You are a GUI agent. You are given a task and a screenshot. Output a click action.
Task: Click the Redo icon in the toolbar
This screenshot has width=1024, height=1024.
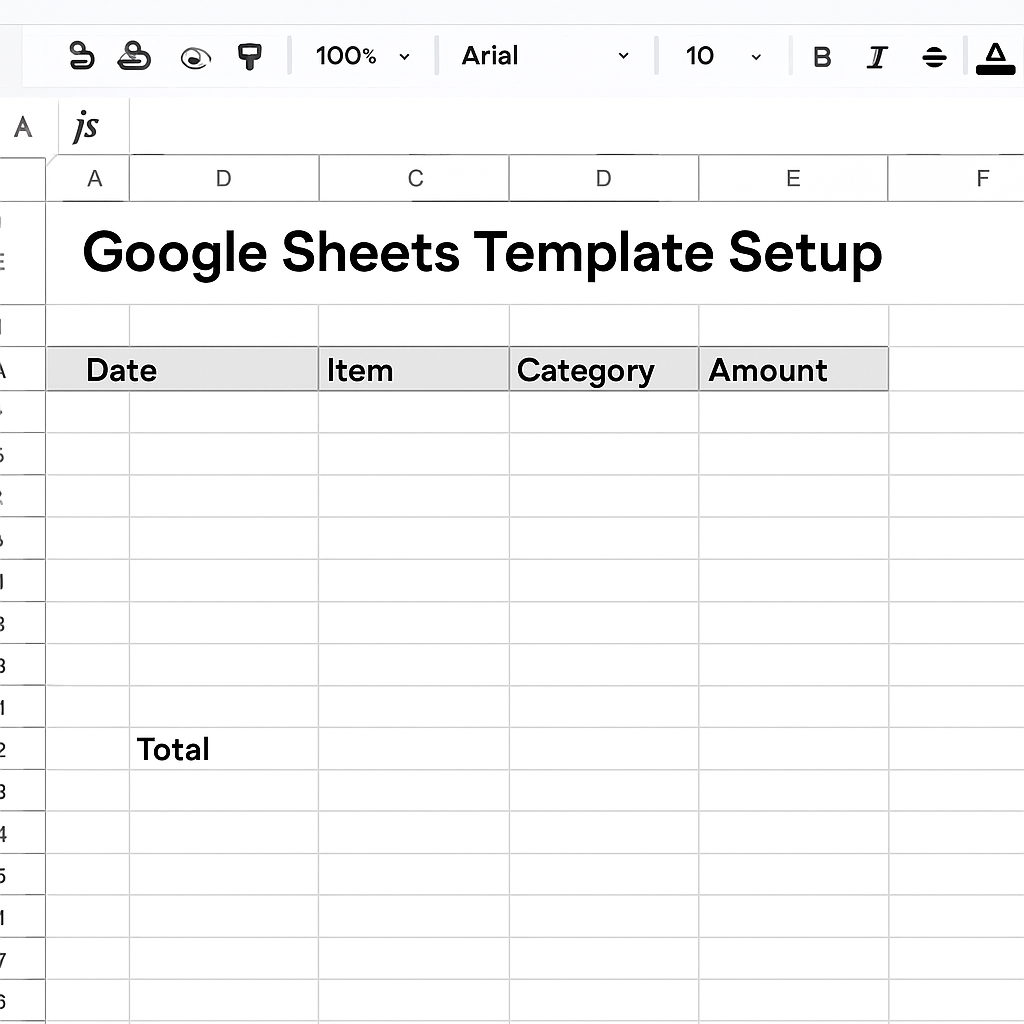(134, 56)
